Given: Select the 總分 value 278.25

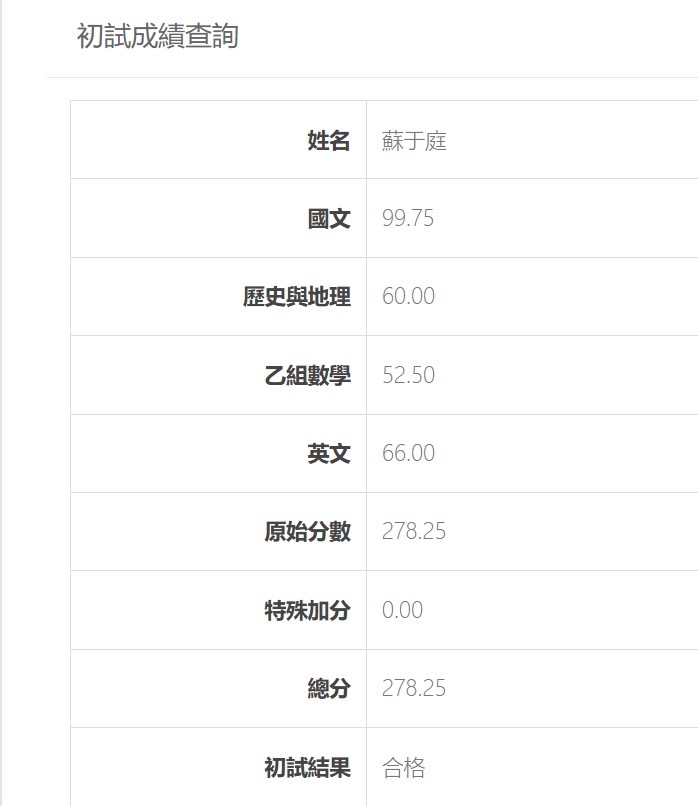Looking at the screenshot, I should [x=414, y=689].
